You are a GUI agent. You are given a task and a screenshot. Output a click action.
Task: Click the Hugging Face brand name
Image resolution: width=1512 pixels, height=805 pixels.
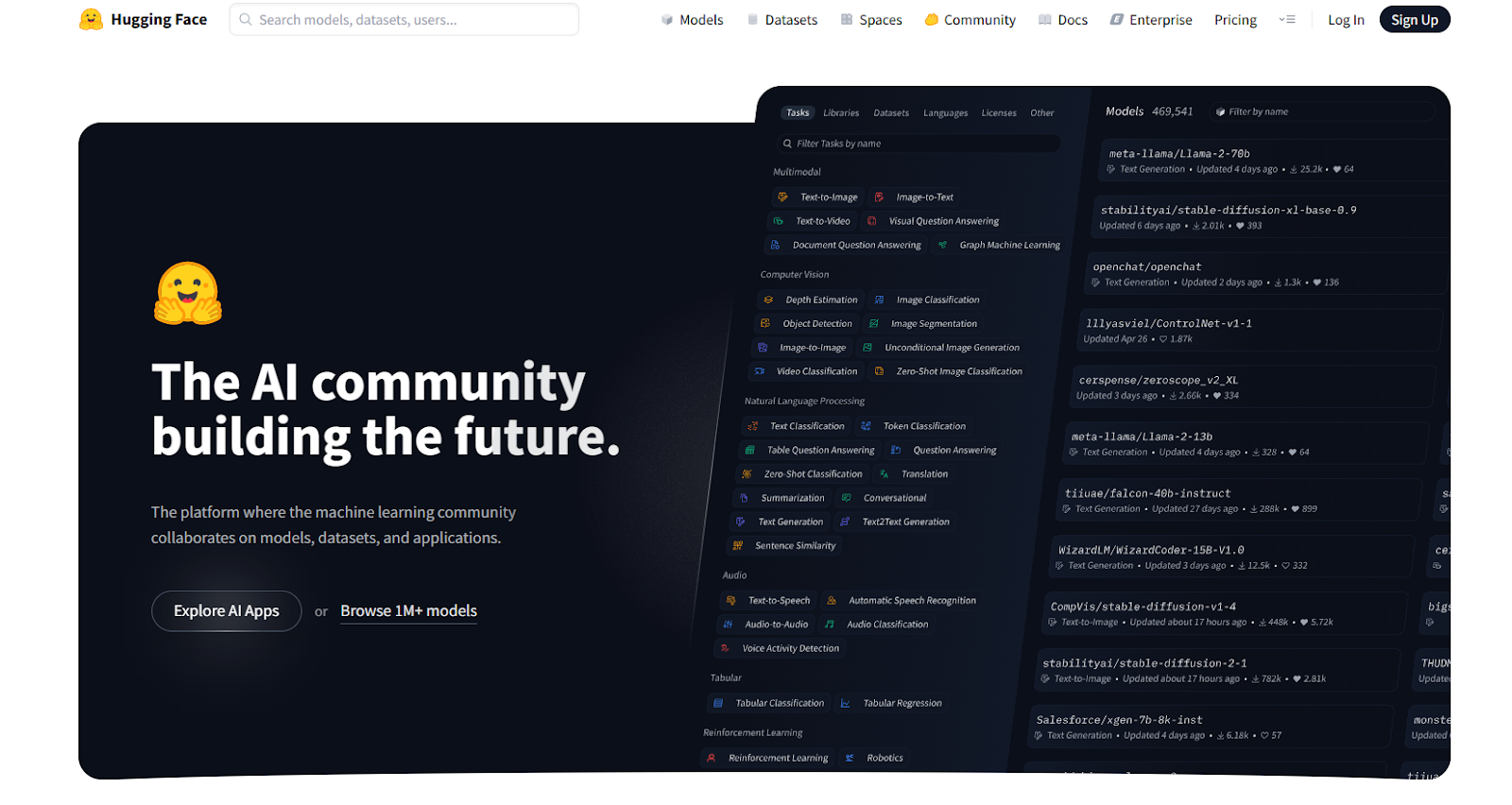point(159,20)
